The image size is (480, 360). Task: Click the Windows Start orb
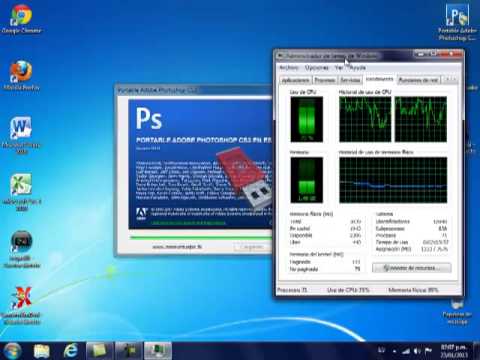(12, 351)
